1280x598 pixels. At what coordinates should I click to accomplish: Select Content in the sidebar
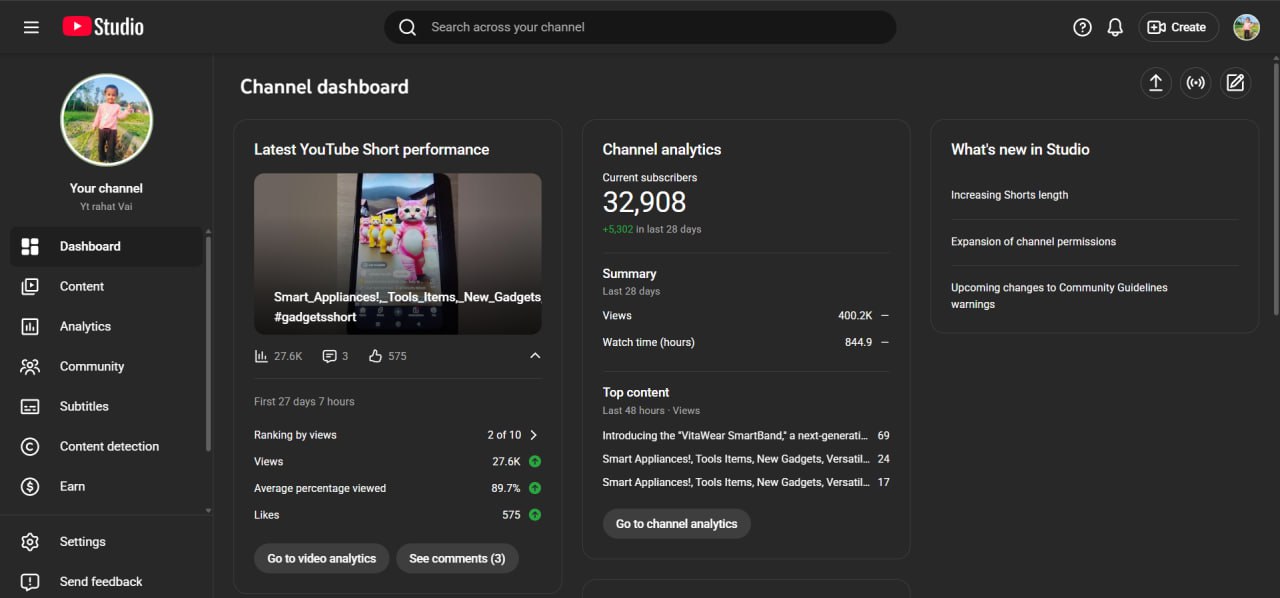click(x=82, y=286)
